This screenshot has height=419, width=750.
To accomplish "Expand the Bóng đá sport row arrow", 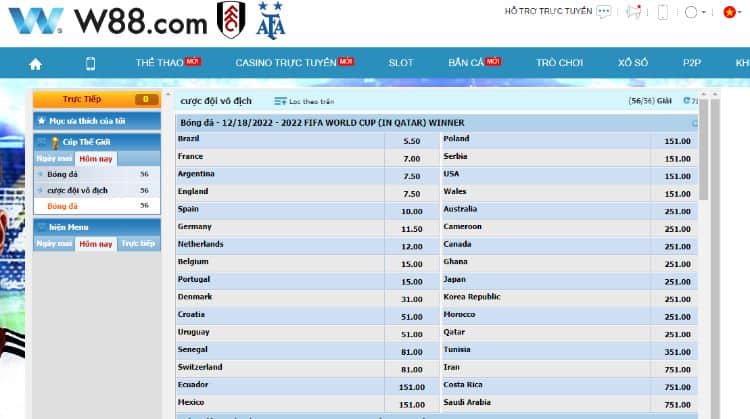I will 40,174.
